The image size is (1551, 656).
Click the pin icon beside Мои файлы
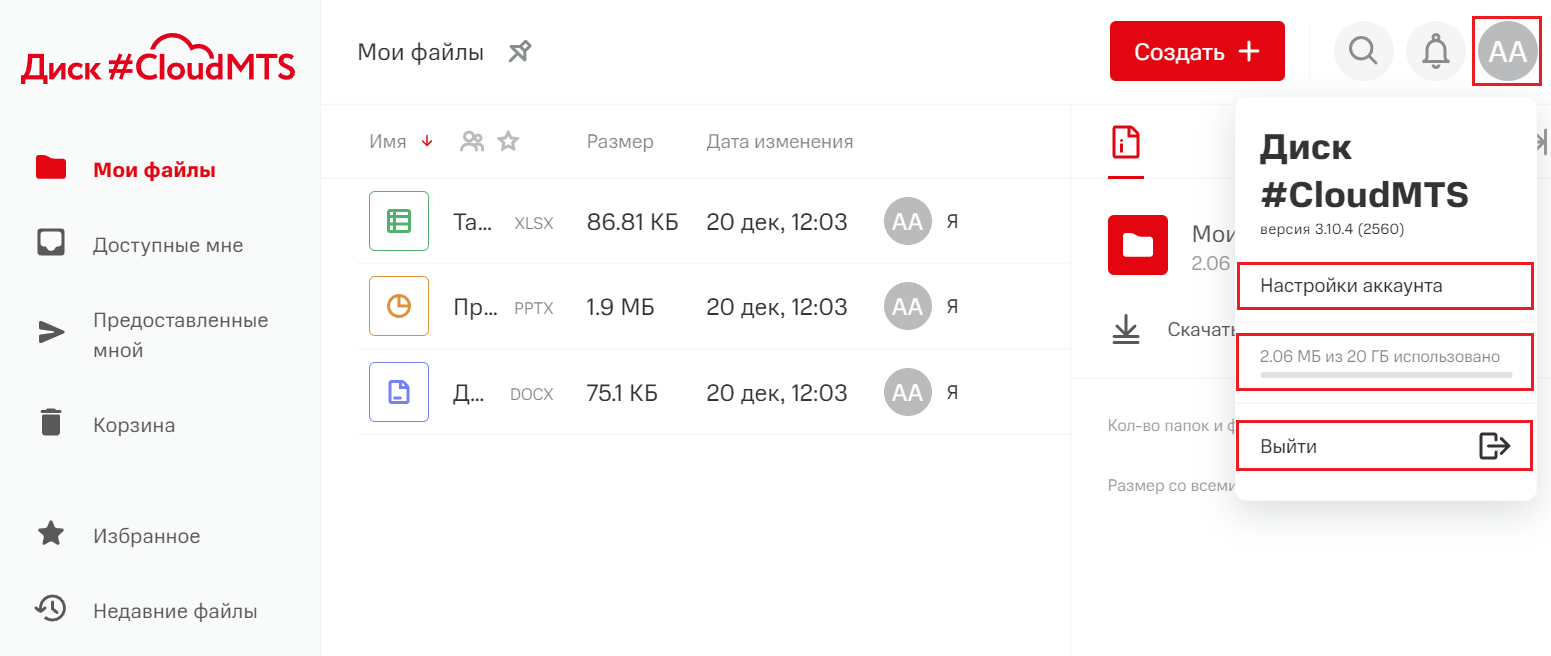point(519,52)
